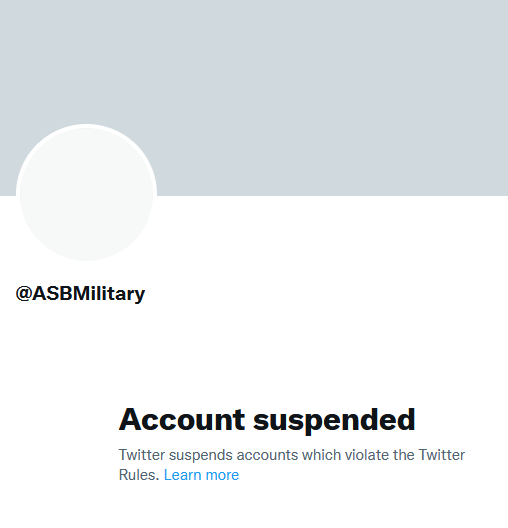Image resolution: width=508 pixels, height=528 pixels.
Task: Click the empty circular profile avatar
Action: pyautogui.click(x=87, y=193)
